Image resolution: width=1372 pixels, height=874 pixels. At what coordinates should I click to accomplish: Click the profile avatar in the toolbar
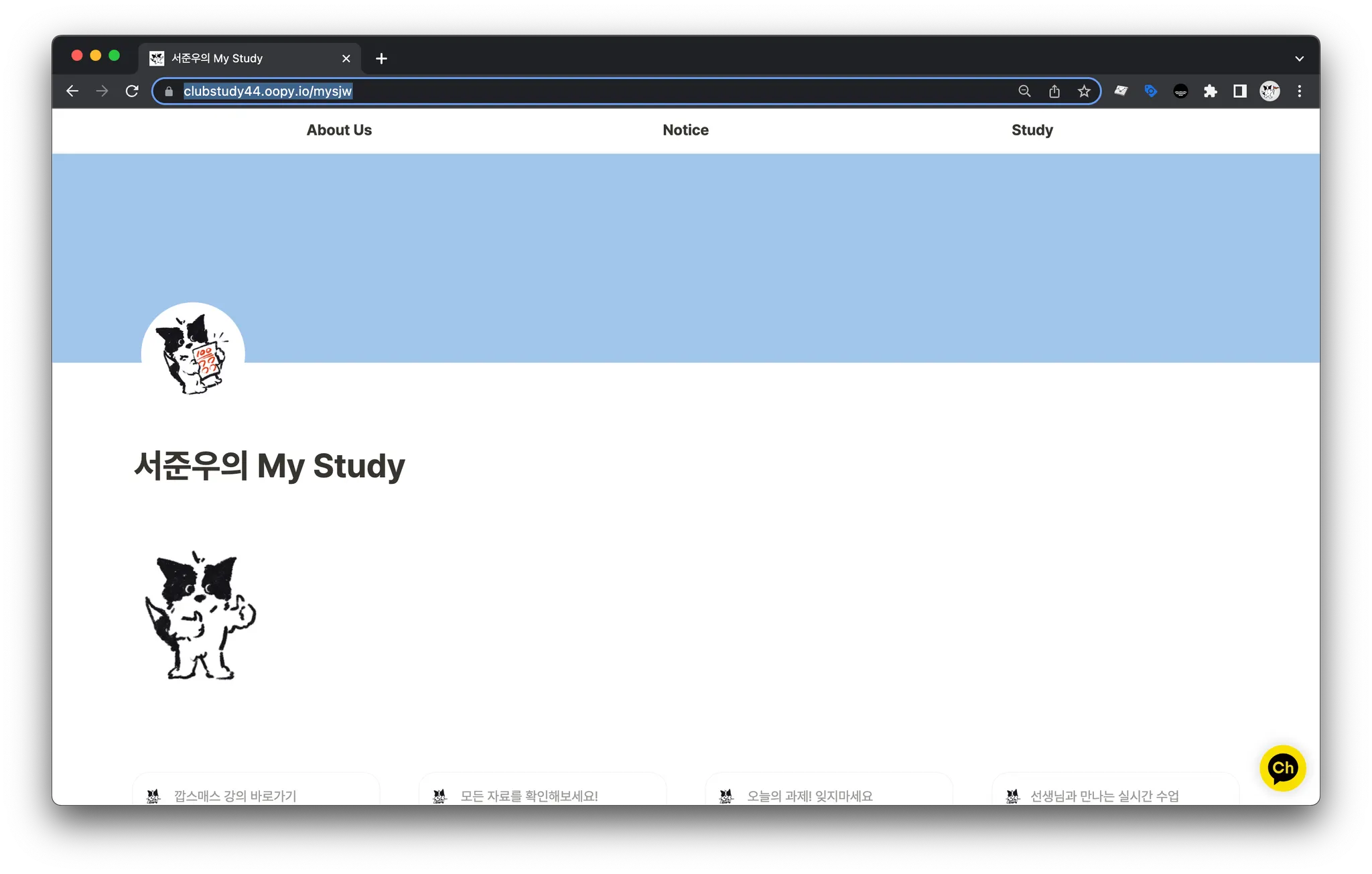(x=1270, y=91)
